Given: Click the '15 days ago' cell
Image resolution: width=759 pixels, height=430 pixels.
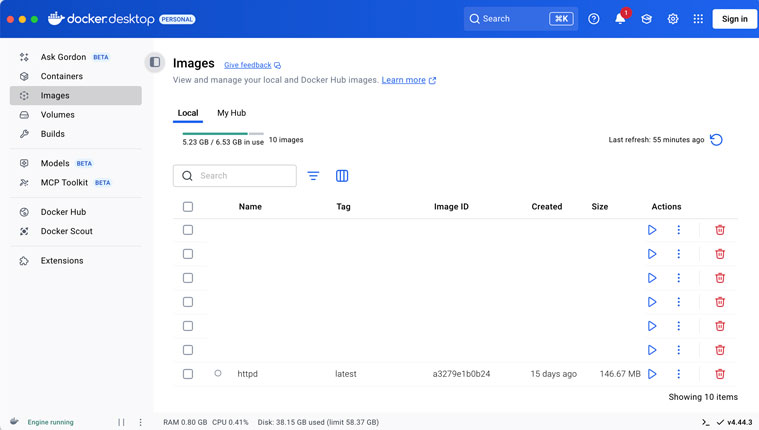Looking at the screenshot, I should 553,374.
